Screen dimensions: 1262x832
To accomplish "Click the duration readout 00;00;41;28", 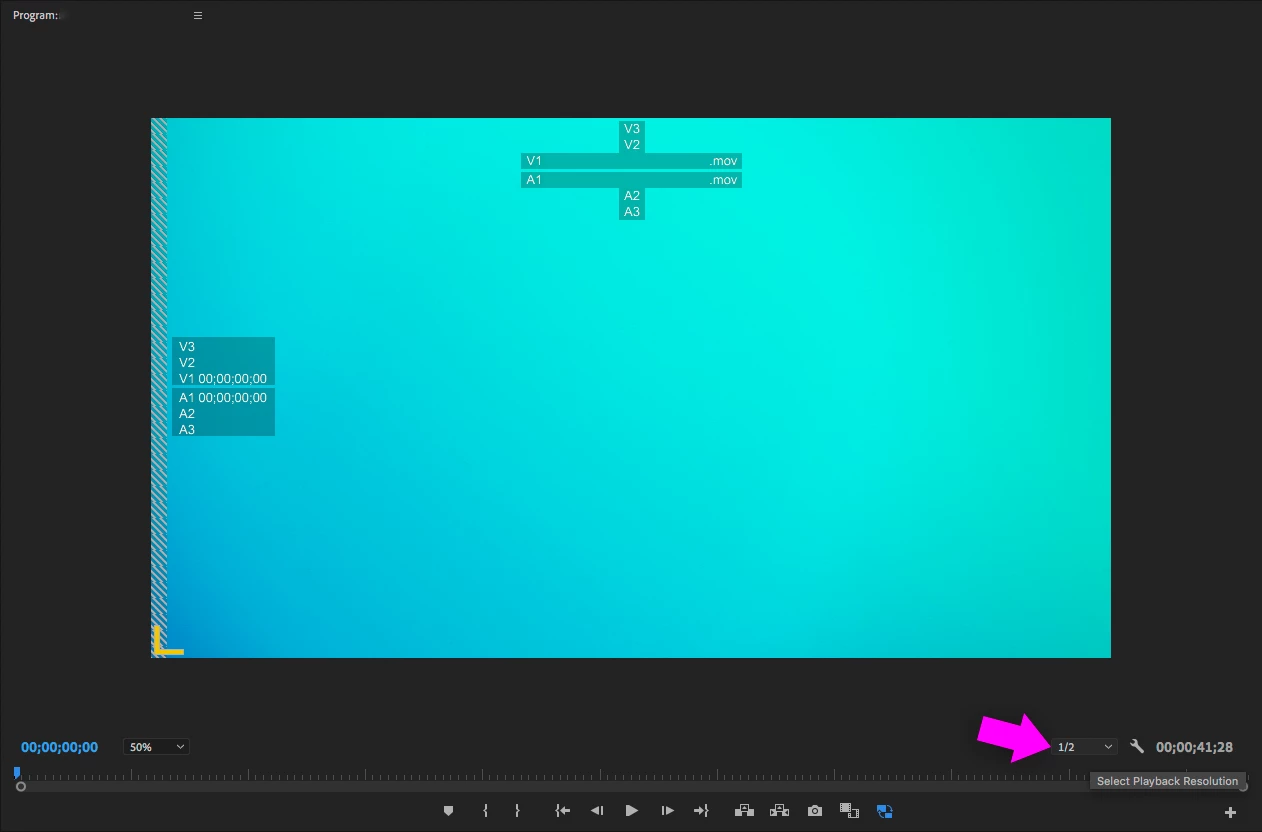I will (x=1194, y=747).
